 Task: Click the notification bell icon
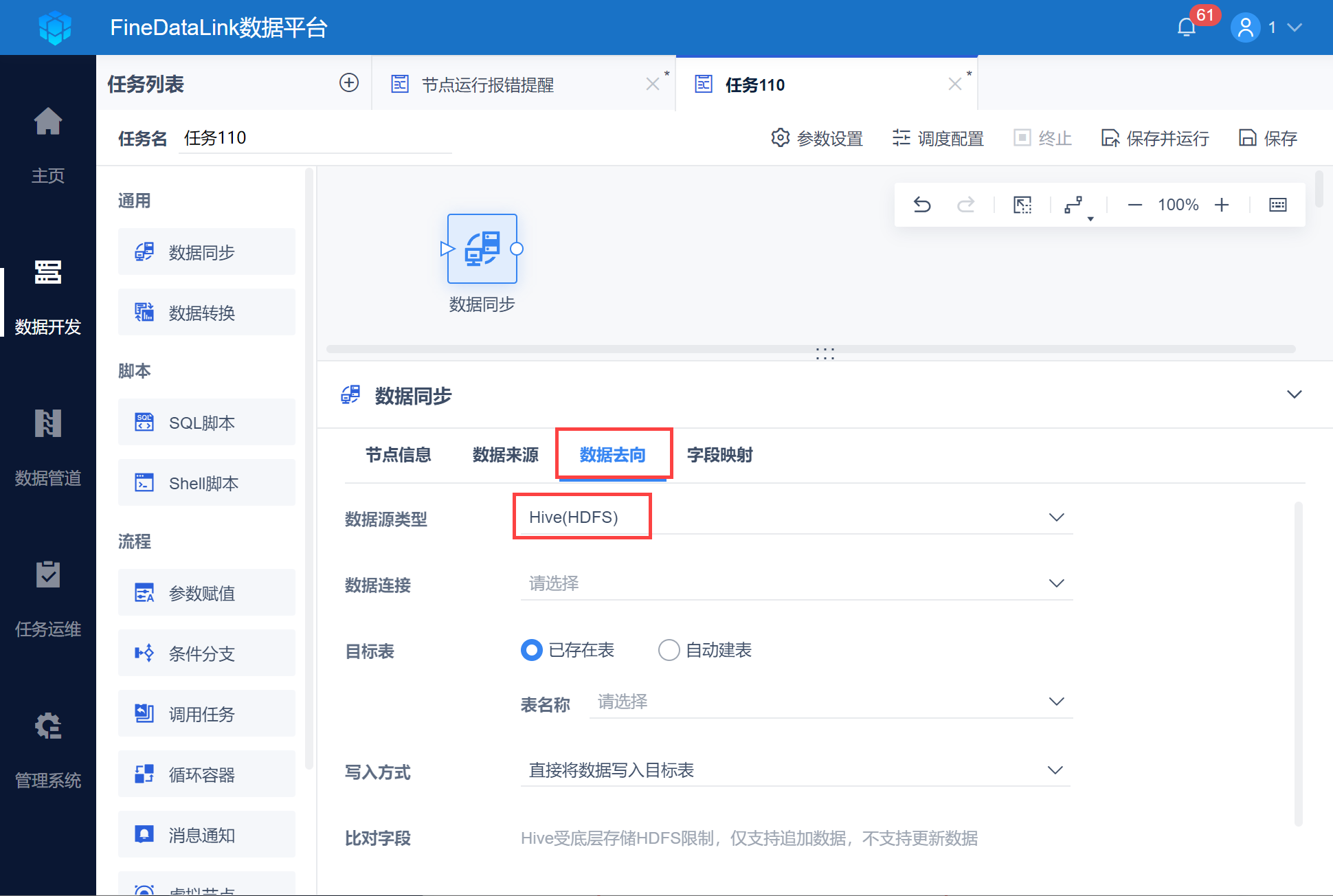1186,27
